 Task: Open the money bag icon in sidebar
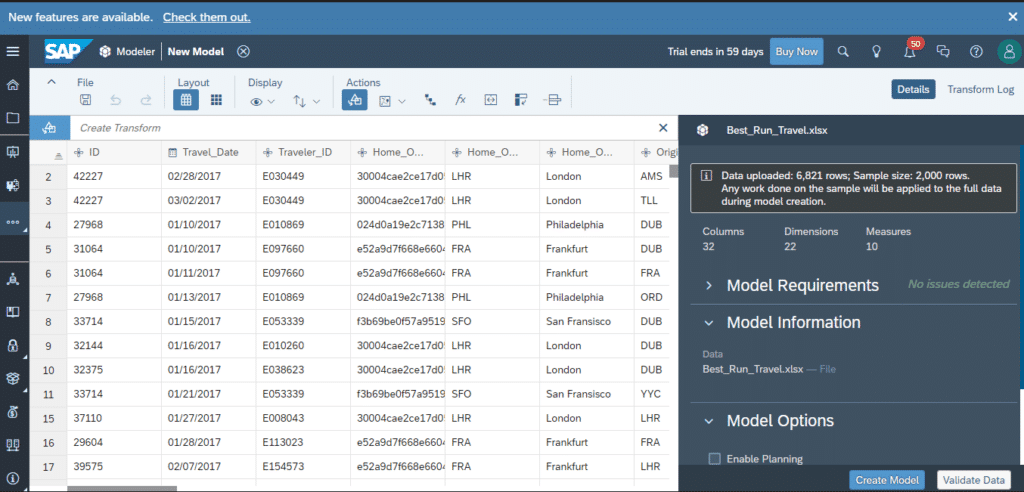[12, 412]
